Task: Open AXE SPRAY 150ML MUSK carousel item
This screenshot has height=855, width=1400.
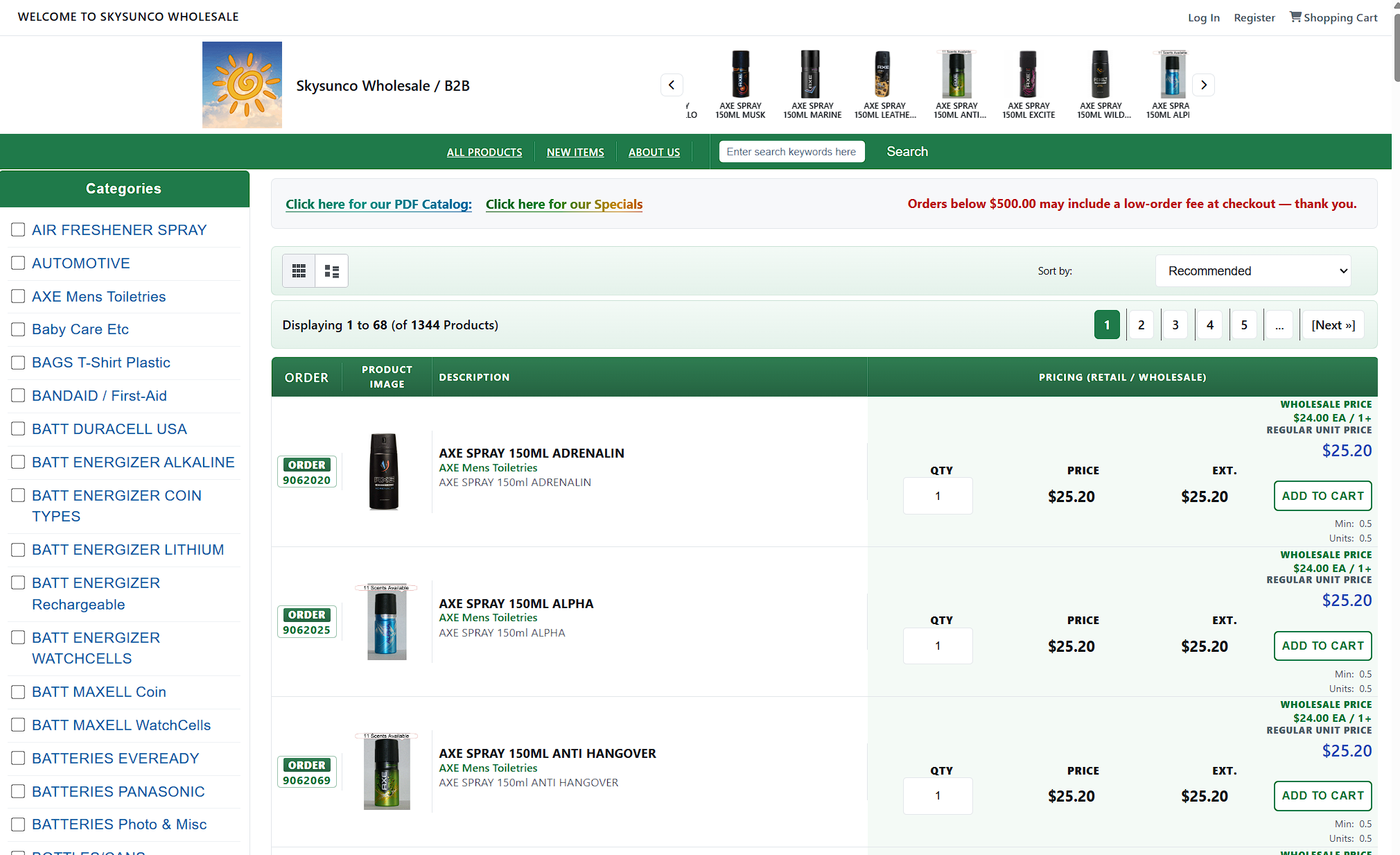Action: [740, 85]
